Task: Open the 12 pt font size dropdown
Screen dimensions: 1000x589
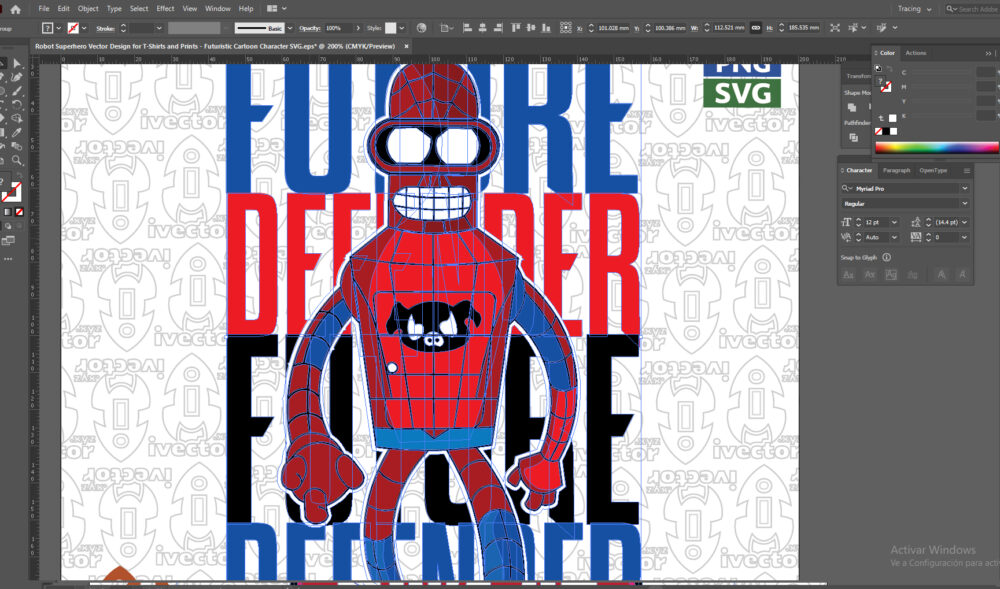Action: pyautogui.click(x=894, y=222)
